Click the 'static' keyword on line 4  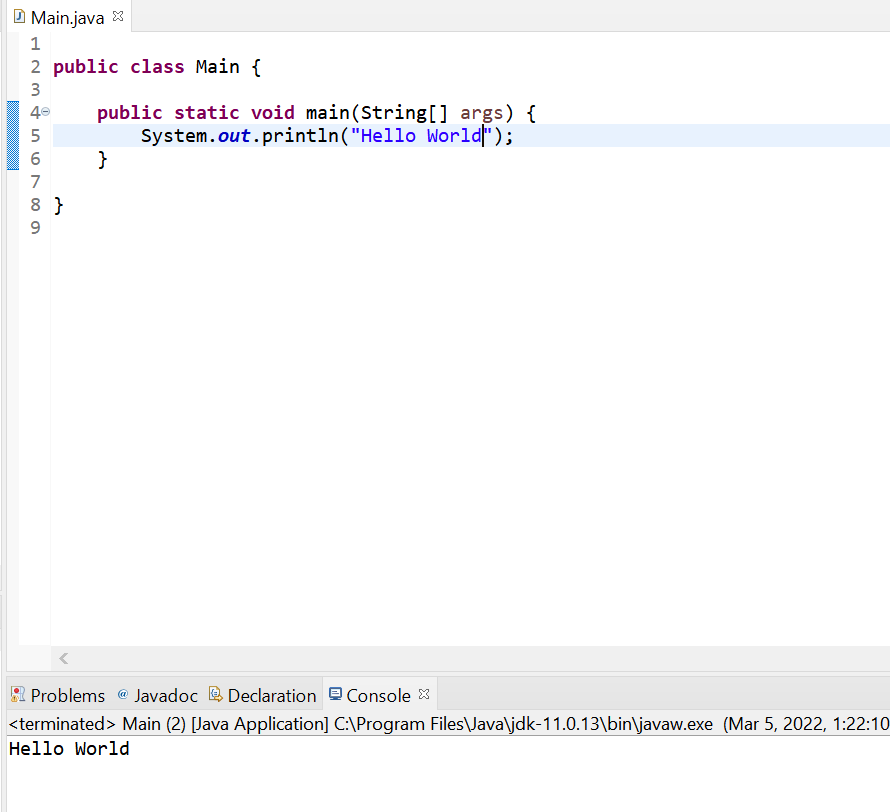[207, 113]
